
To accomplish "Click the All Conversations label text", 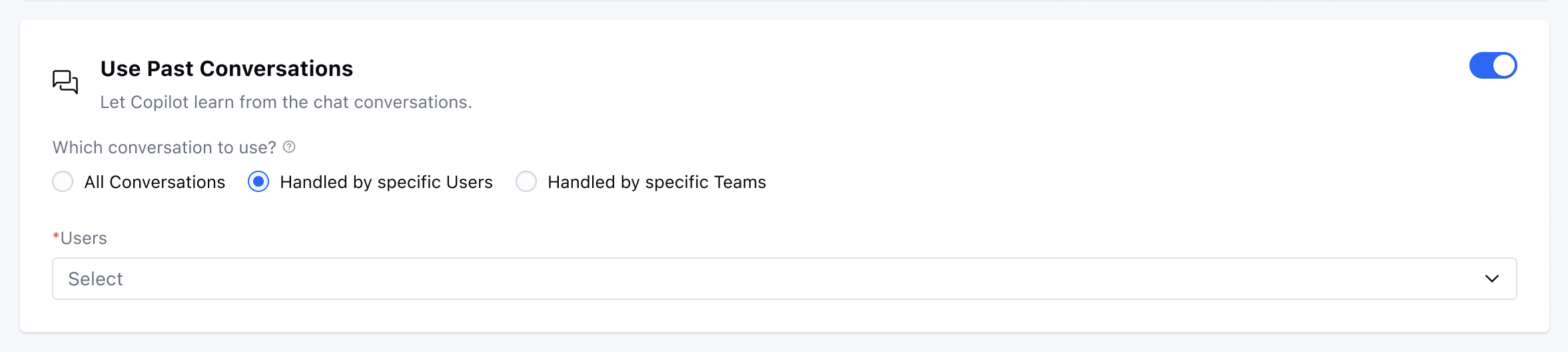I will pos(155,182).
